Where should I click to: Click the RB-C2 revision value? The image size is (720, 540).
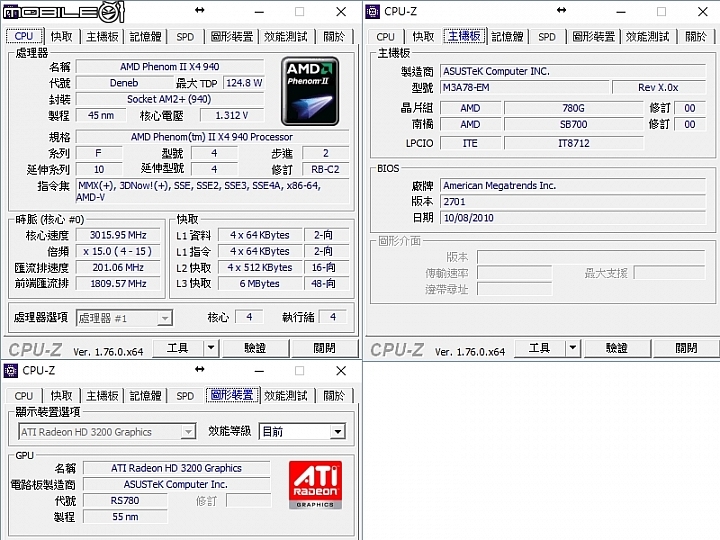(326, 169)
